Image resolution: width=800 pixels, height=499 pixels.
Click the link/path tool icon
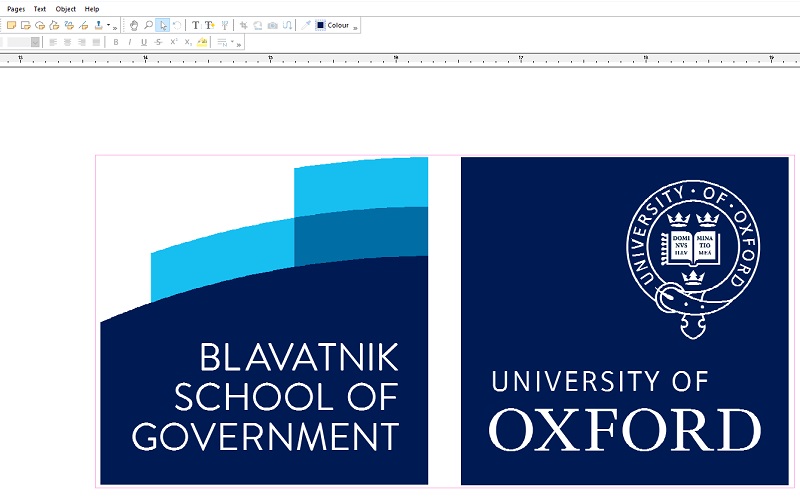click(287, 25)
